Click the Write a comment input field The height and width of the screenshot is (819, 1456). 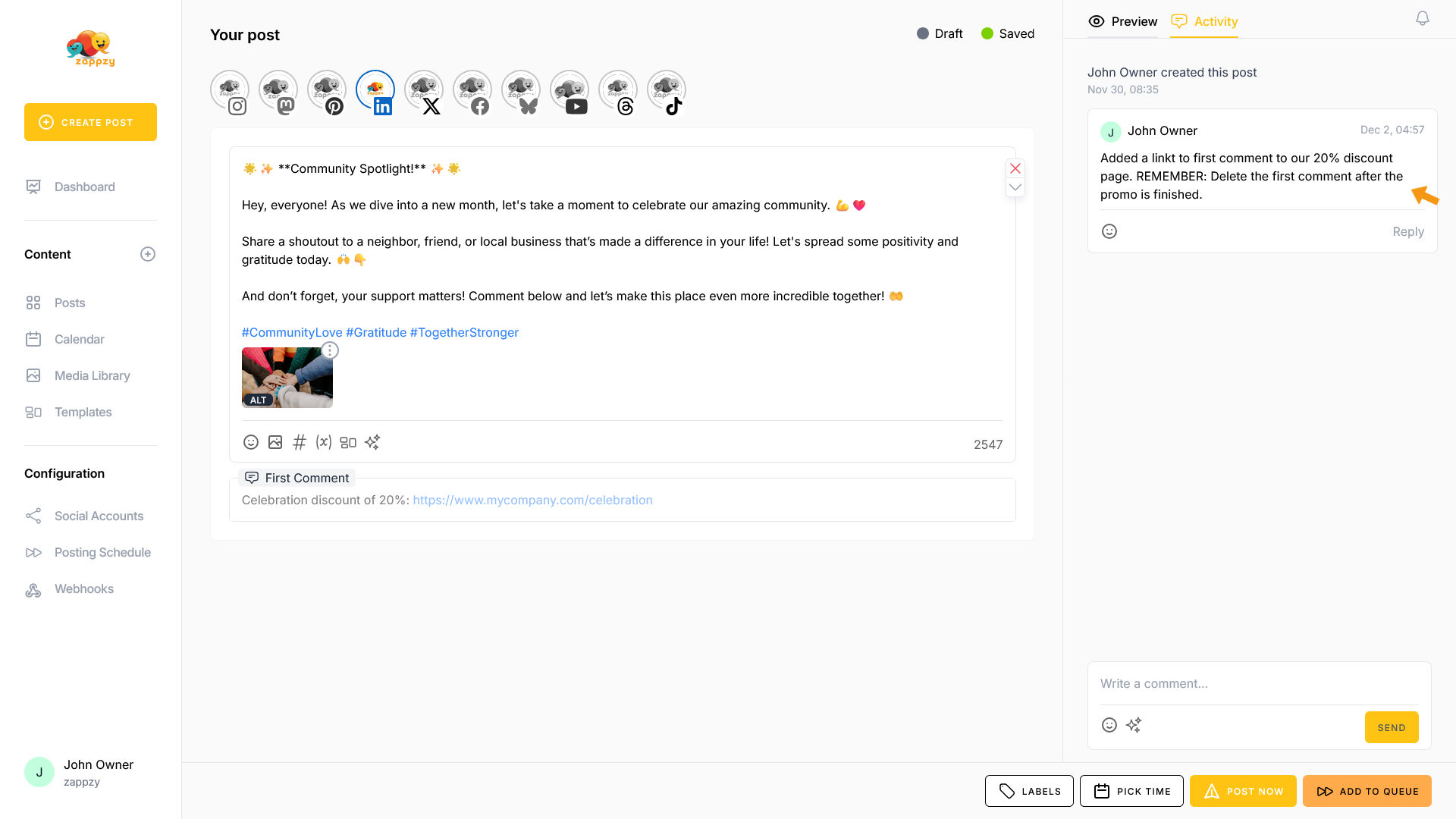(x=1259, y=683)
